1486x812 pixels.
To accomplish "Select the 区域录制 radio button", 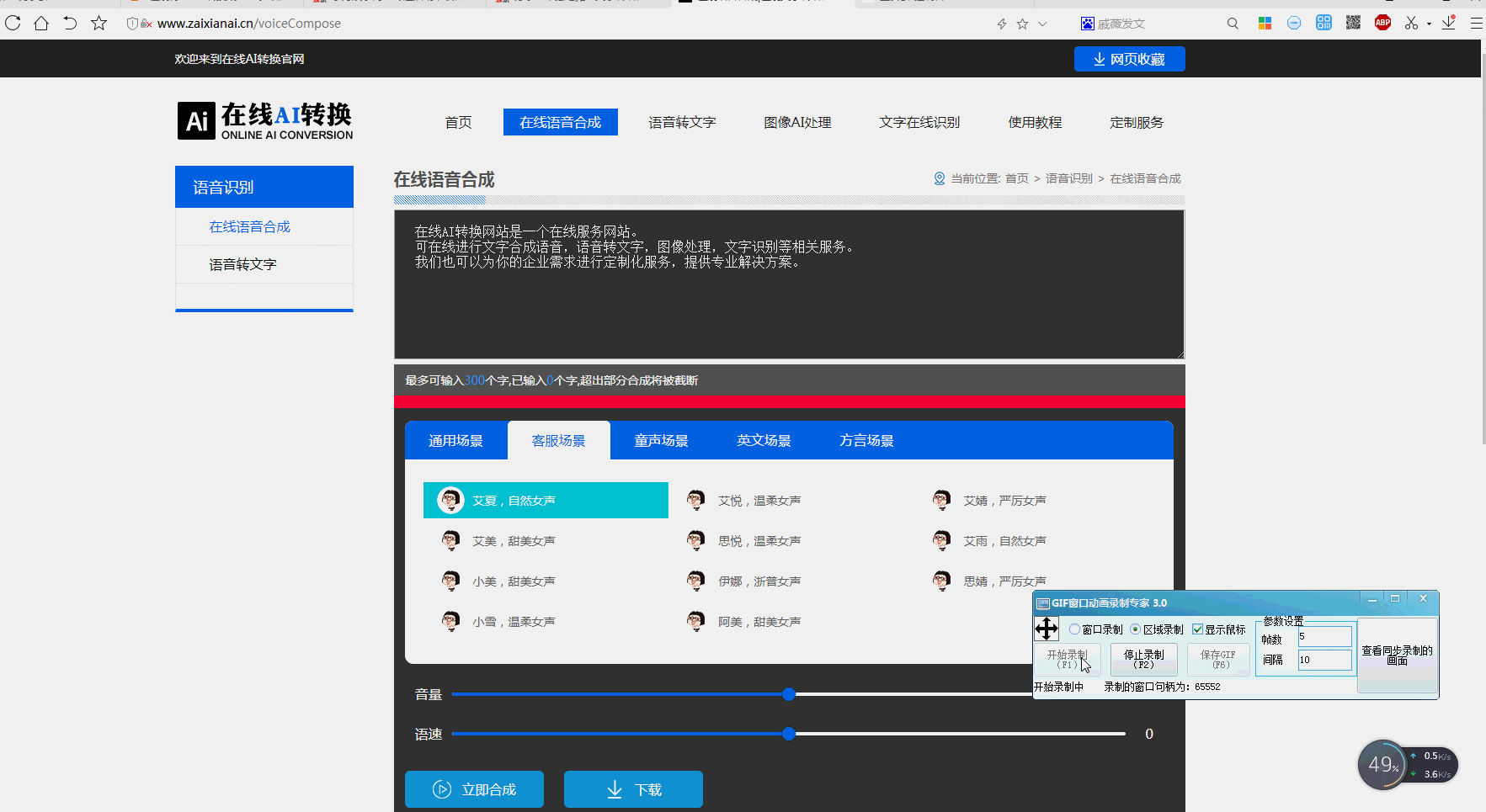I will pyautogui.click(x=1136, y=629).
